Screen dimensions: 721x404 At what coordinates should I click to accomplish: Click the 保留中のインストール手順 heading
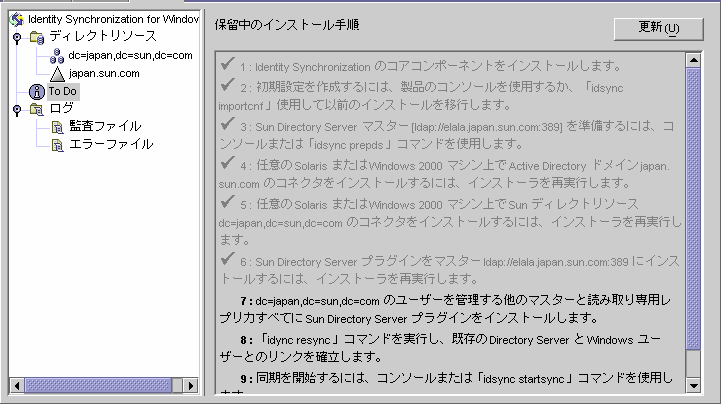[287, 25]
